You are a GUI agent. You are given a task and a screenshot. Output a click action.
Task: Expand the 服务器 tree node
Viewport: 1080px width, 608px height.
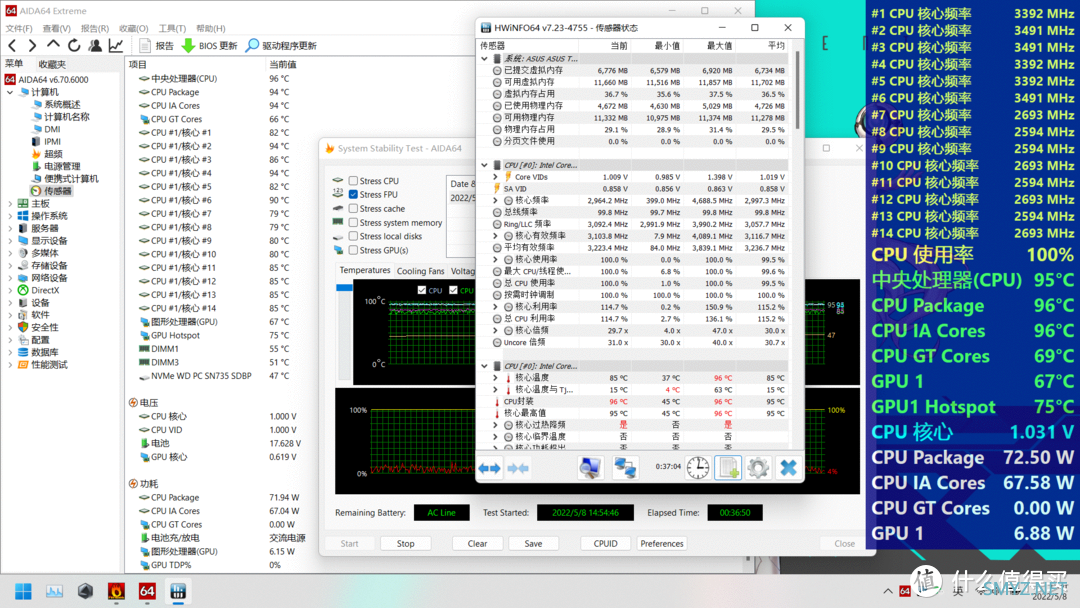[x=10, y=229]
